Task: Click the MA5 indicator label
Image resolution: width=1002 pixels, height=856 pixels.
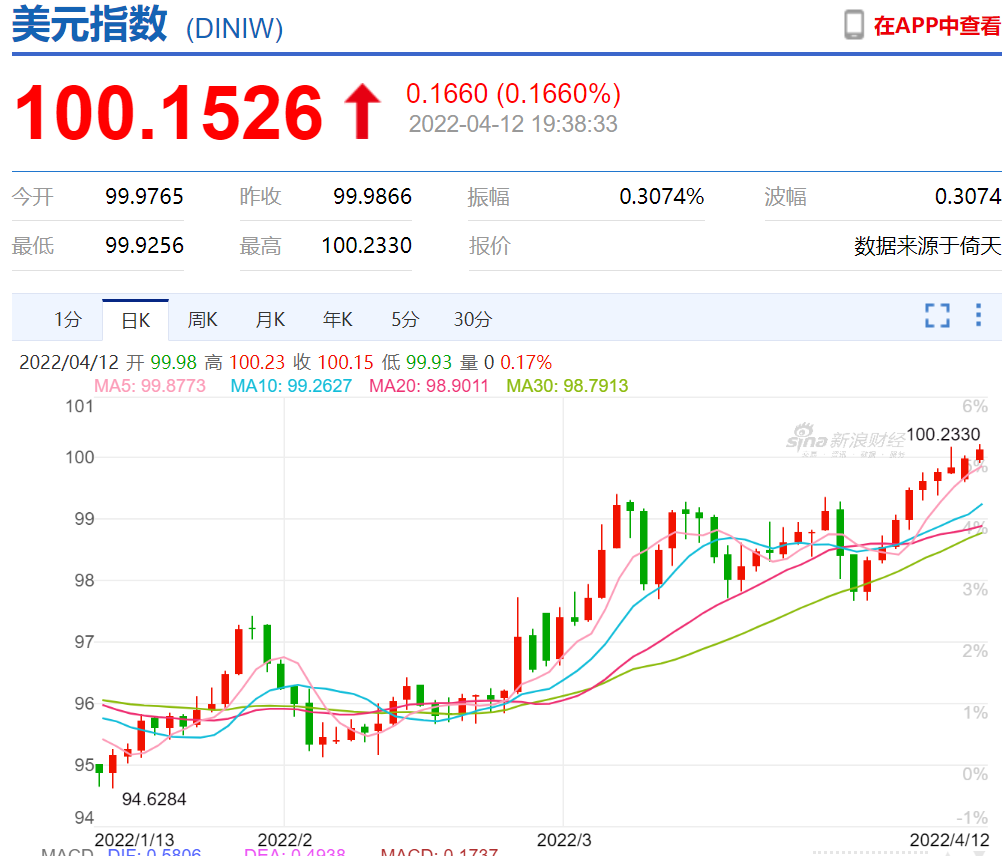Action: 149,386
